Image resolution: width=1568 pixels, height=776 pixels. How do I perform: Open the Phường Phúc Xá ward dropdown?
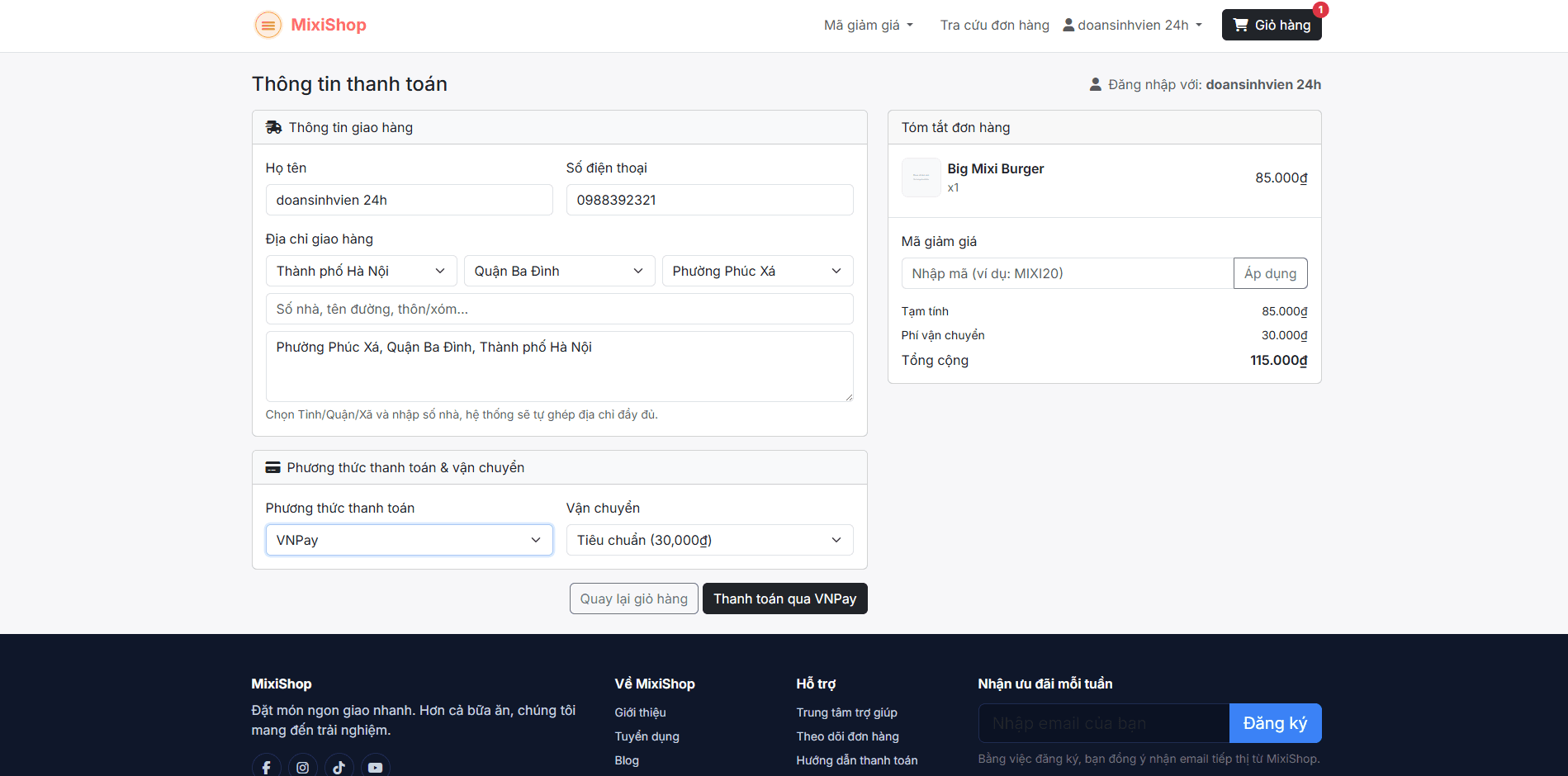[x=757, y=271]
